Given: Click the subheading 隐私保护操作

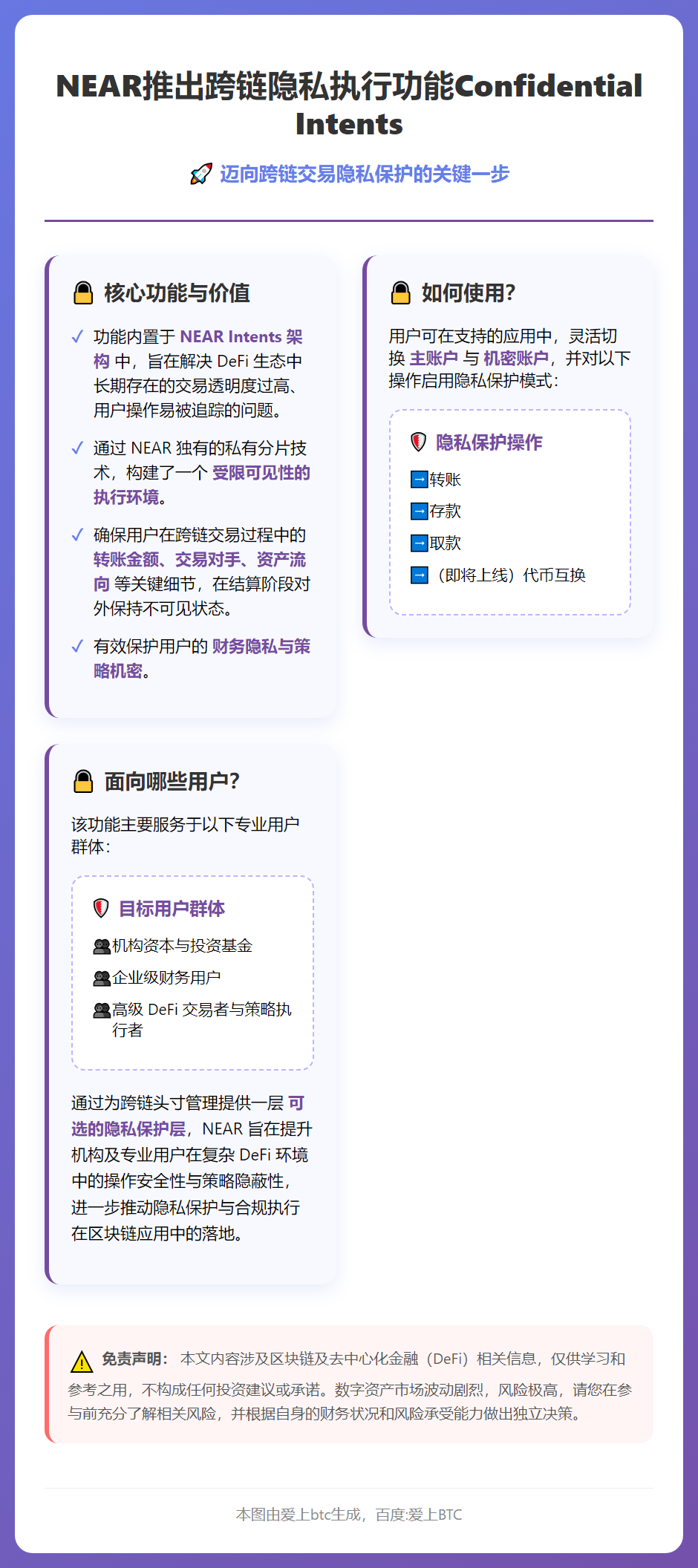Looking at the screenshot, I should 489,442.
